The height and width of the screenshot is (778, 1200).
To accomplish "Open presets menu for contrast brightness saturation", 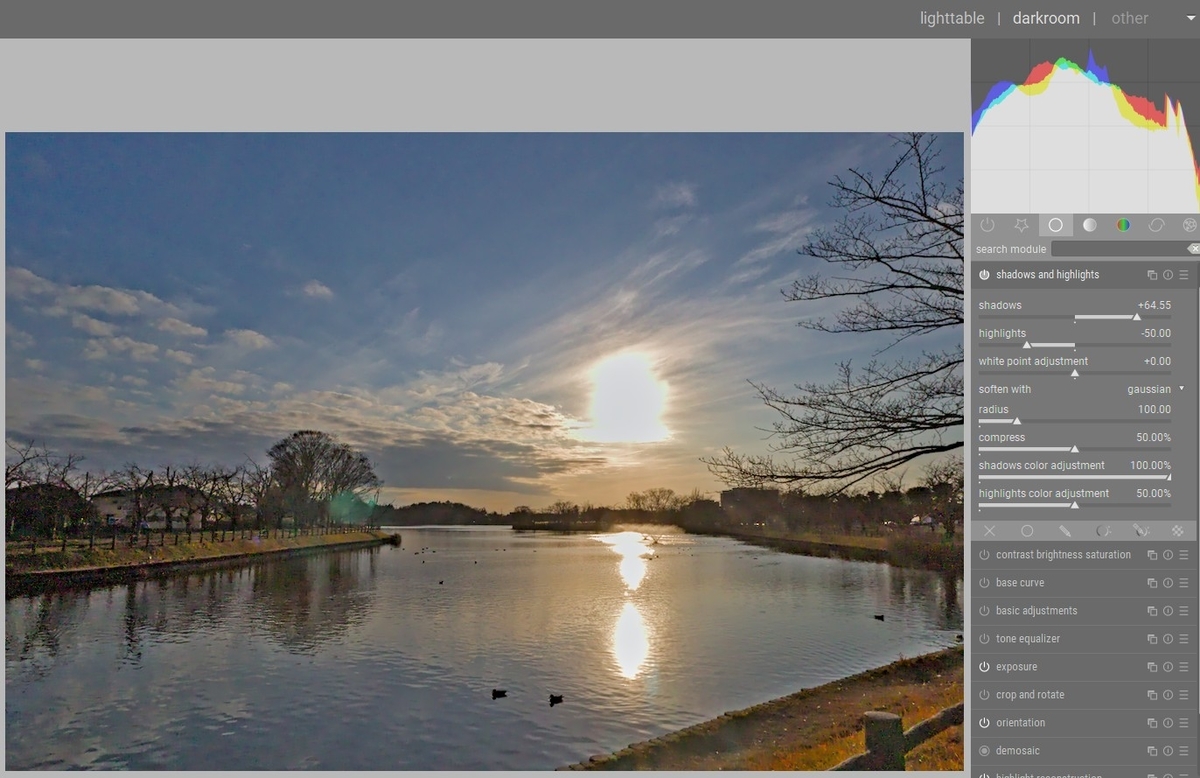I will tap(1184, 555).
